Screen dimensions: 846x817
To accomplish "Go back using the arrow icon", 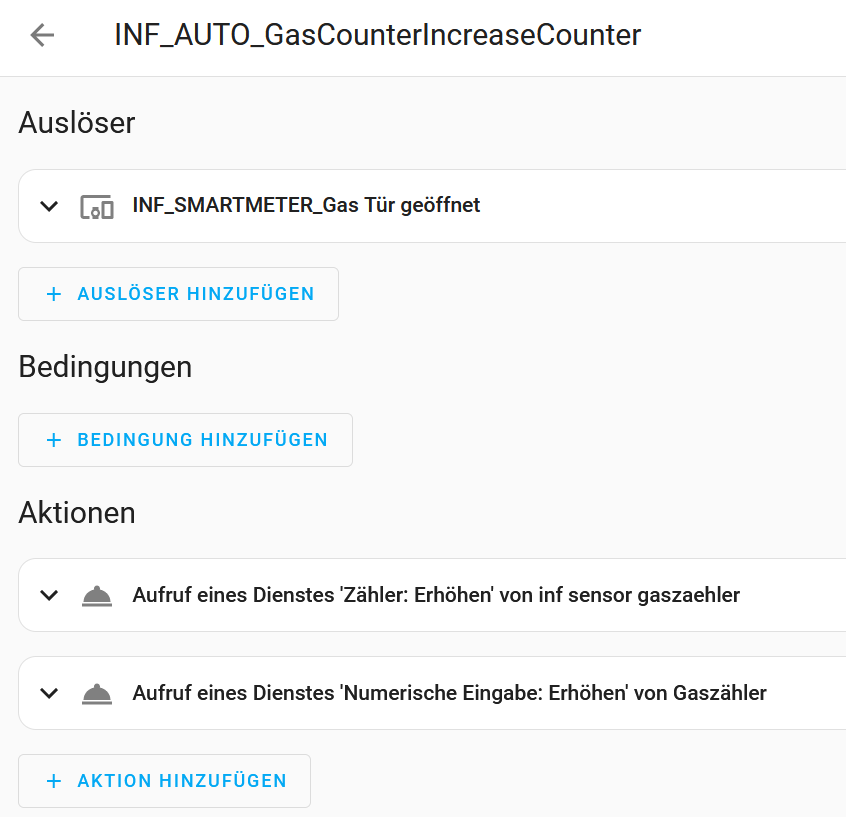I will click(x=42, y=36).
